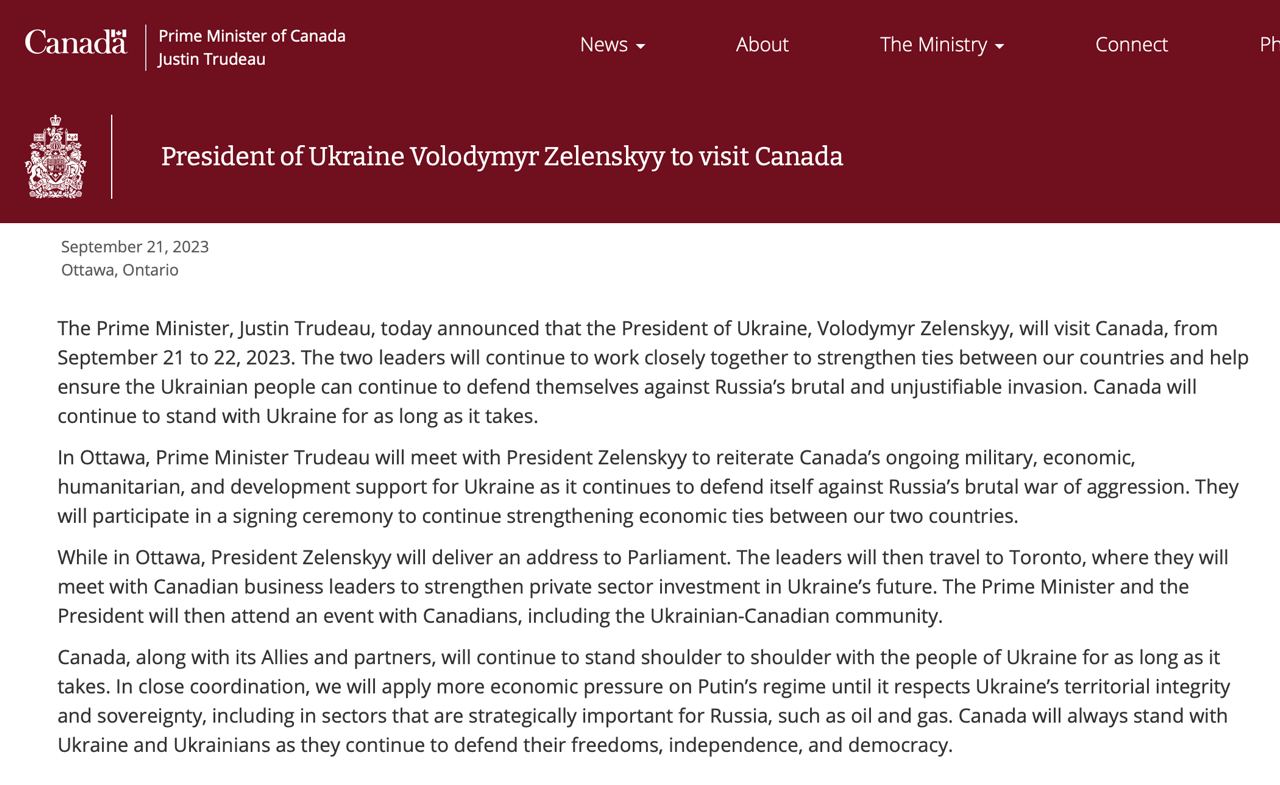Screen dimensions: 1280x785
Task: Click the Ottawa, Ontario location text
Action: (120, 270)
